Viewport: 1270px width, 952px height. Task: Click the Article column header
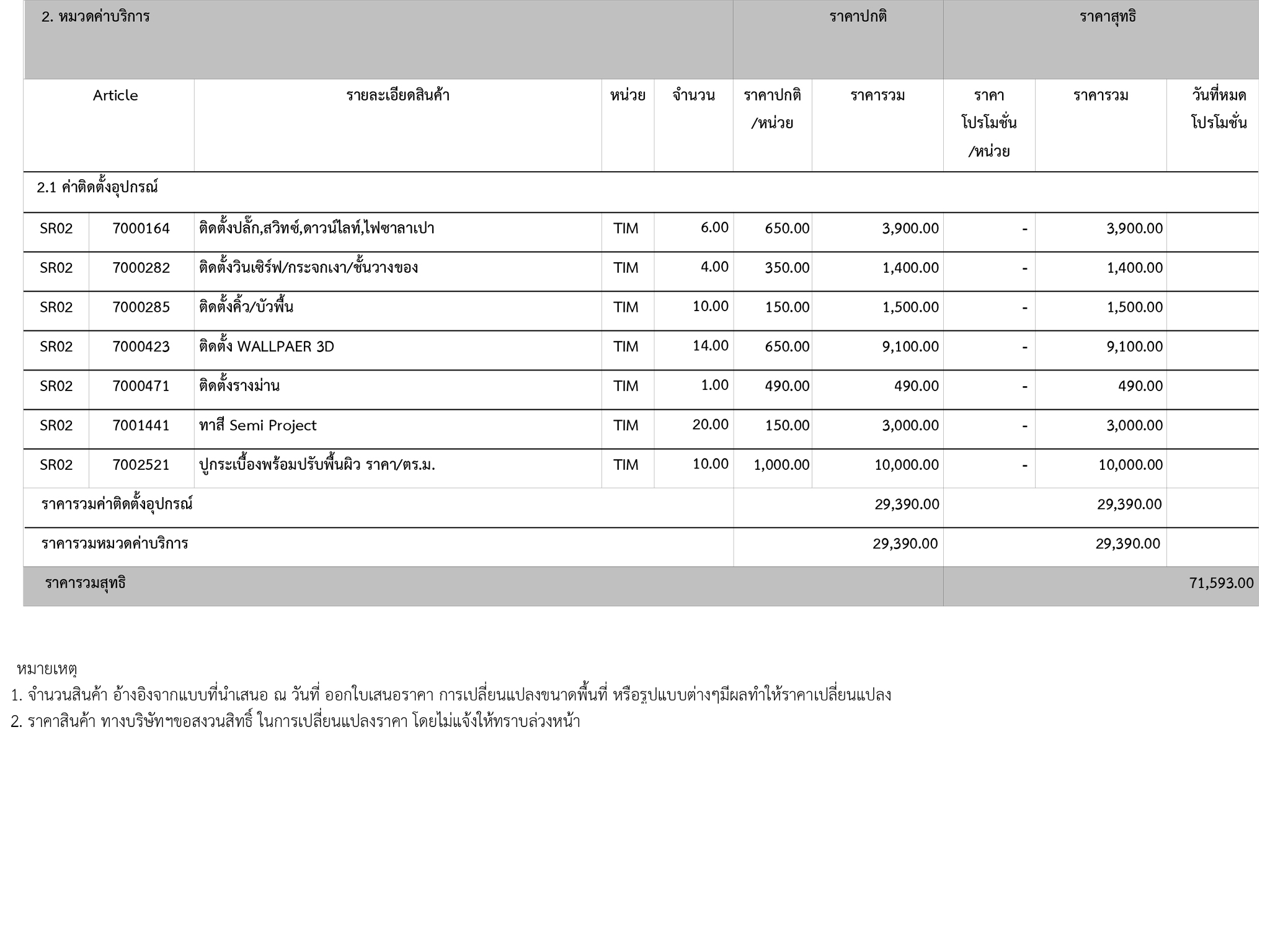point(115,95)
